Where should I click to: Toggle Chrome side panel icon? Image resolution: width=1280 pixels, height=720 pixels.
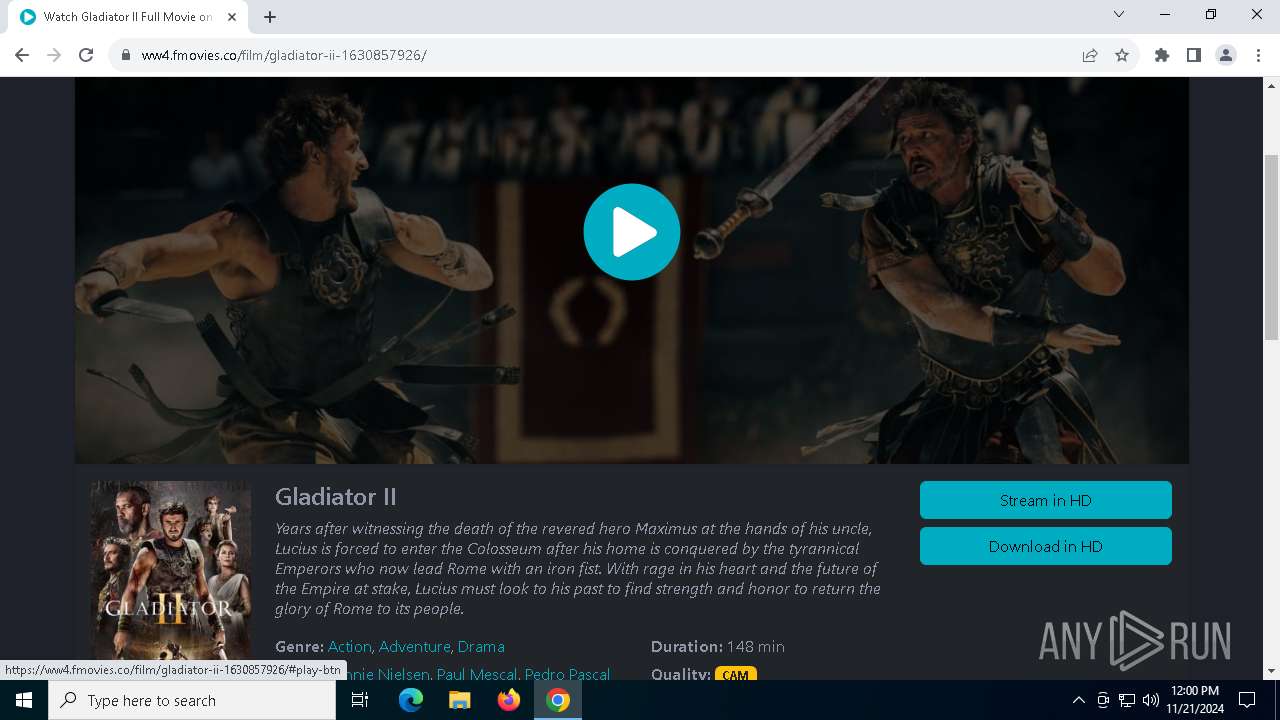pyautogui.click(x=1194, y=55)
